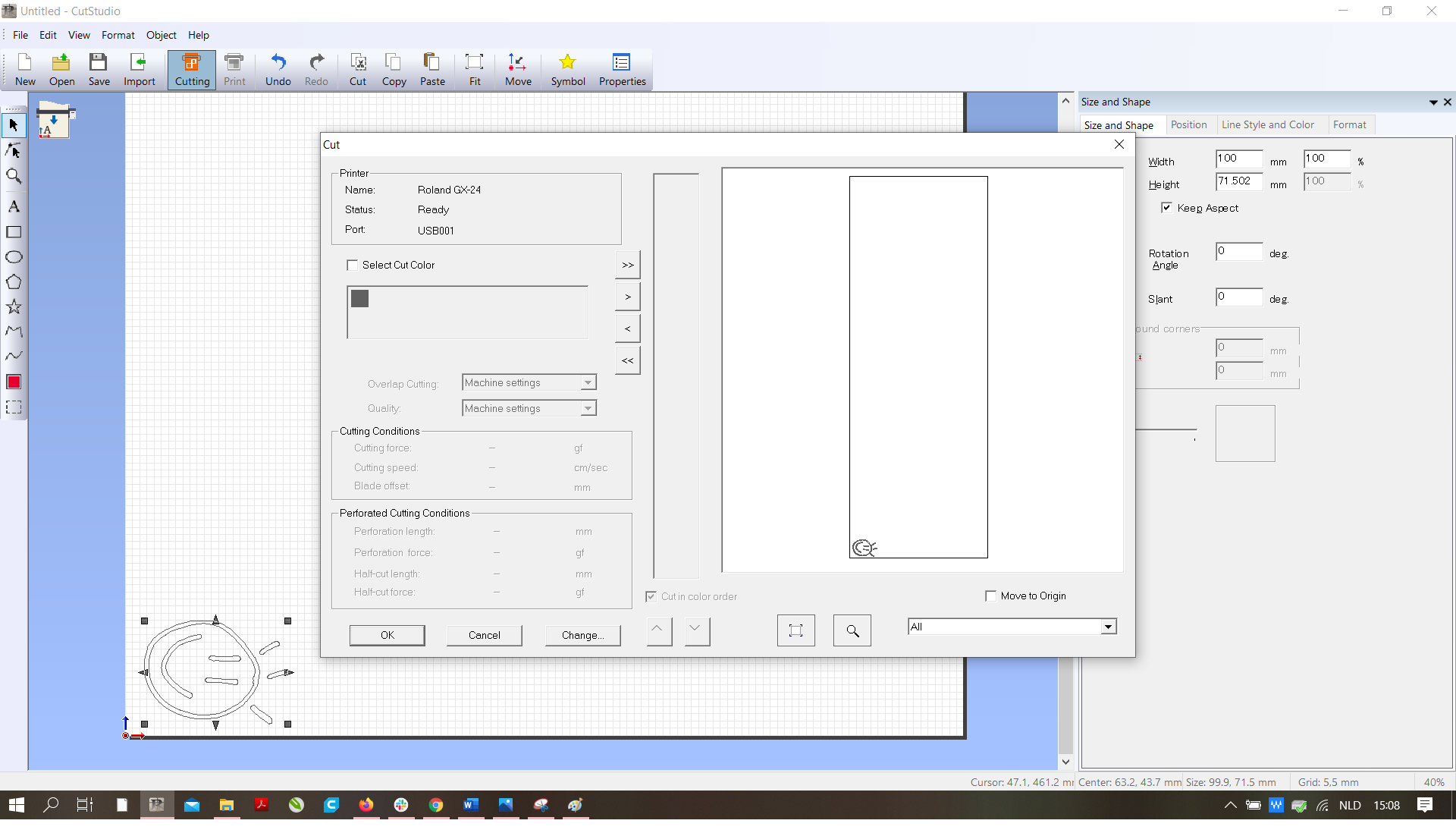Select the rectangle drawing tool
Image resolution: width=1456 pixels, height=833 pixels.
[14, 232]
